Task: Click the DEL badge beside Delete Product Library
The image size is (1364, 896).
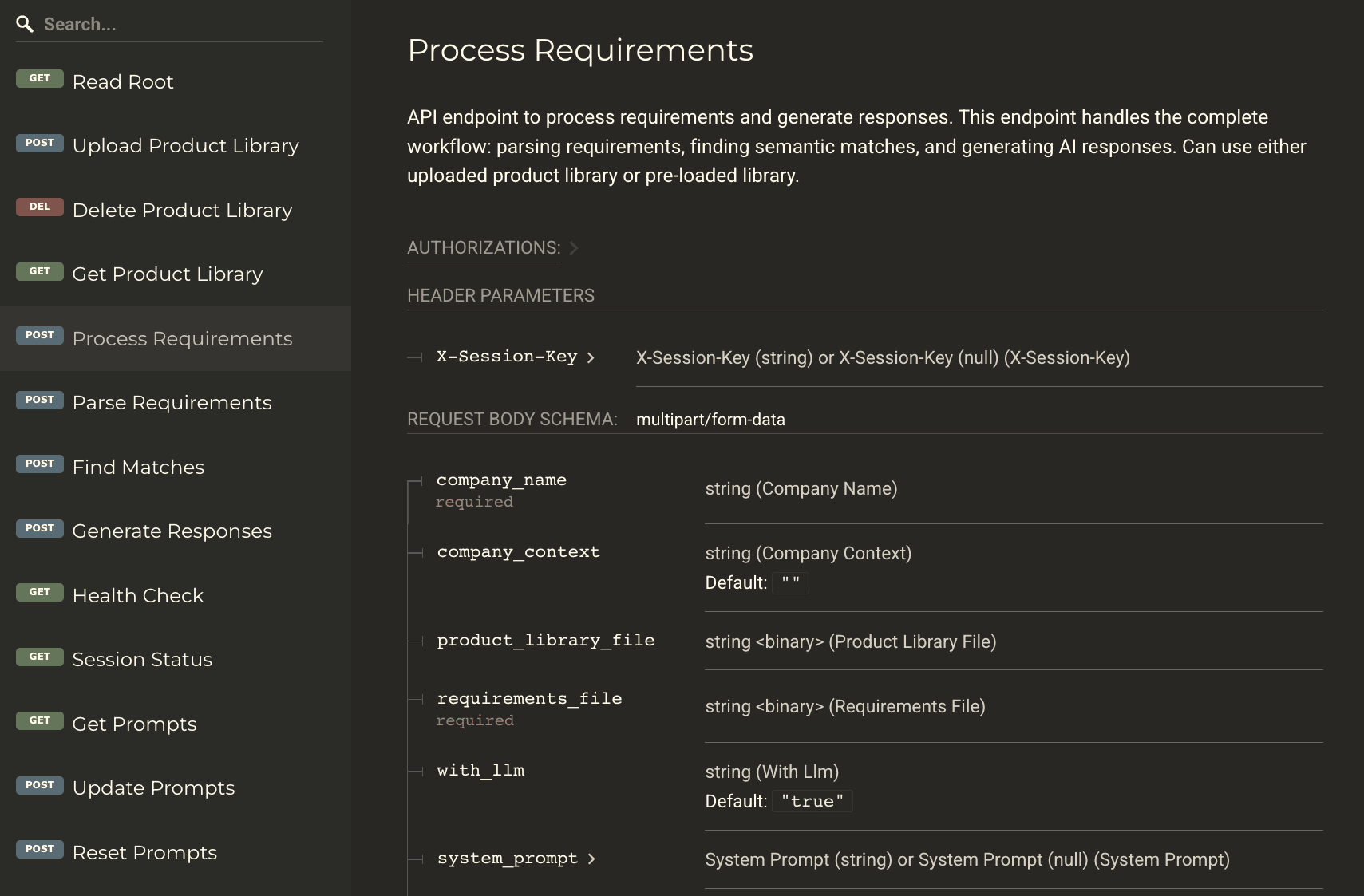Action: click(40, 207)
